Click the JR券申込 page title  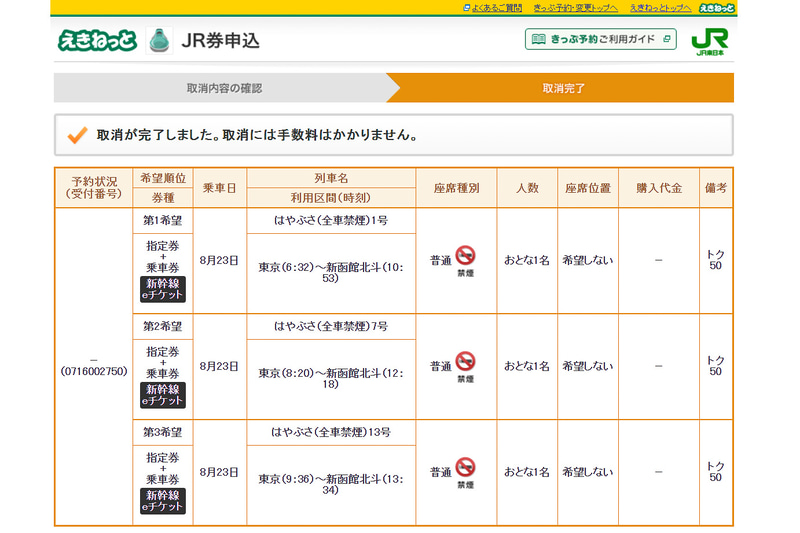click(220, 40)
